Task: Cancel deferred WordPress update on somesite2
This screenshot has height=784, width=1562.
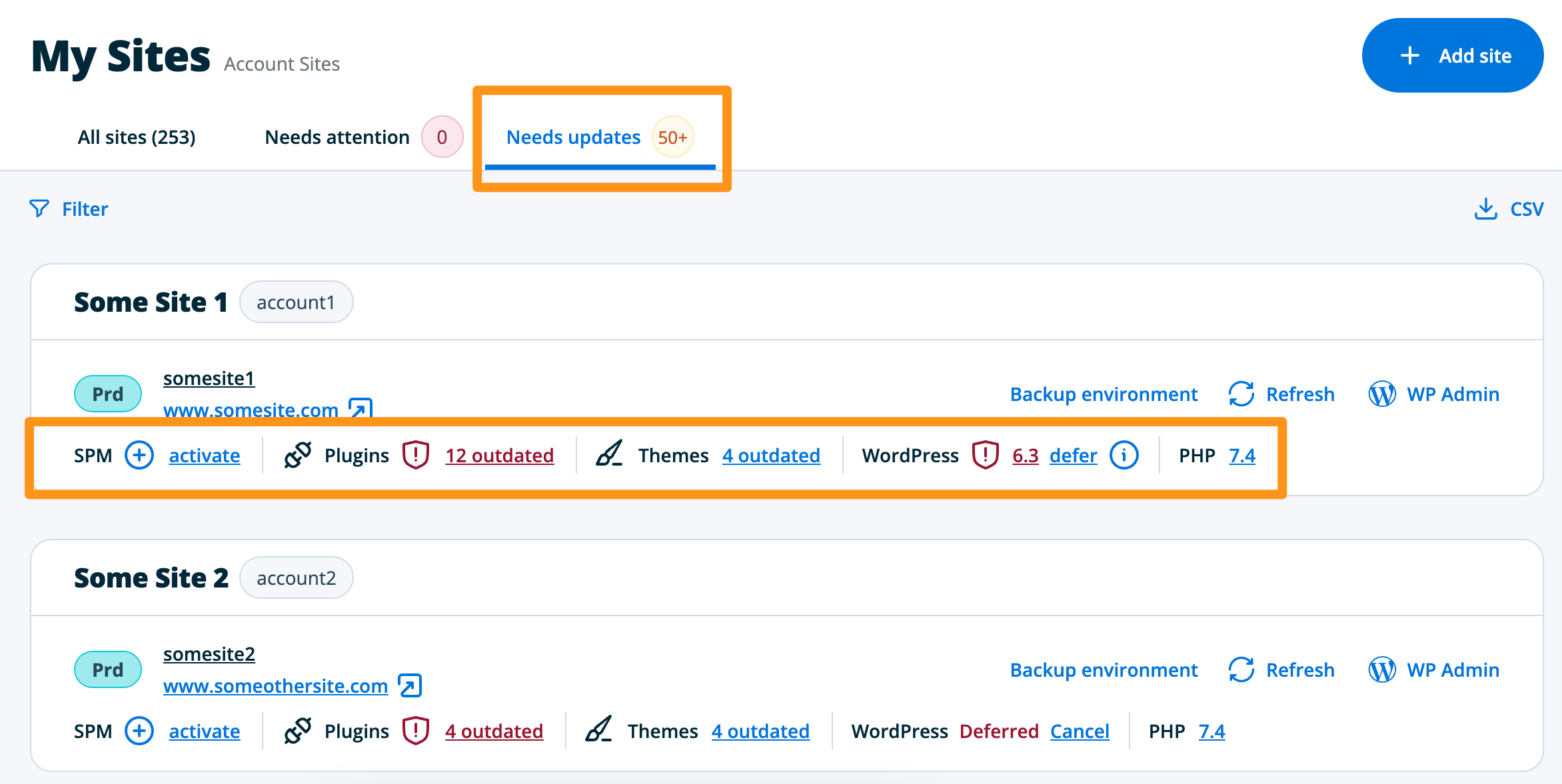Action: pyautogui.click(x=1080, y=731)
